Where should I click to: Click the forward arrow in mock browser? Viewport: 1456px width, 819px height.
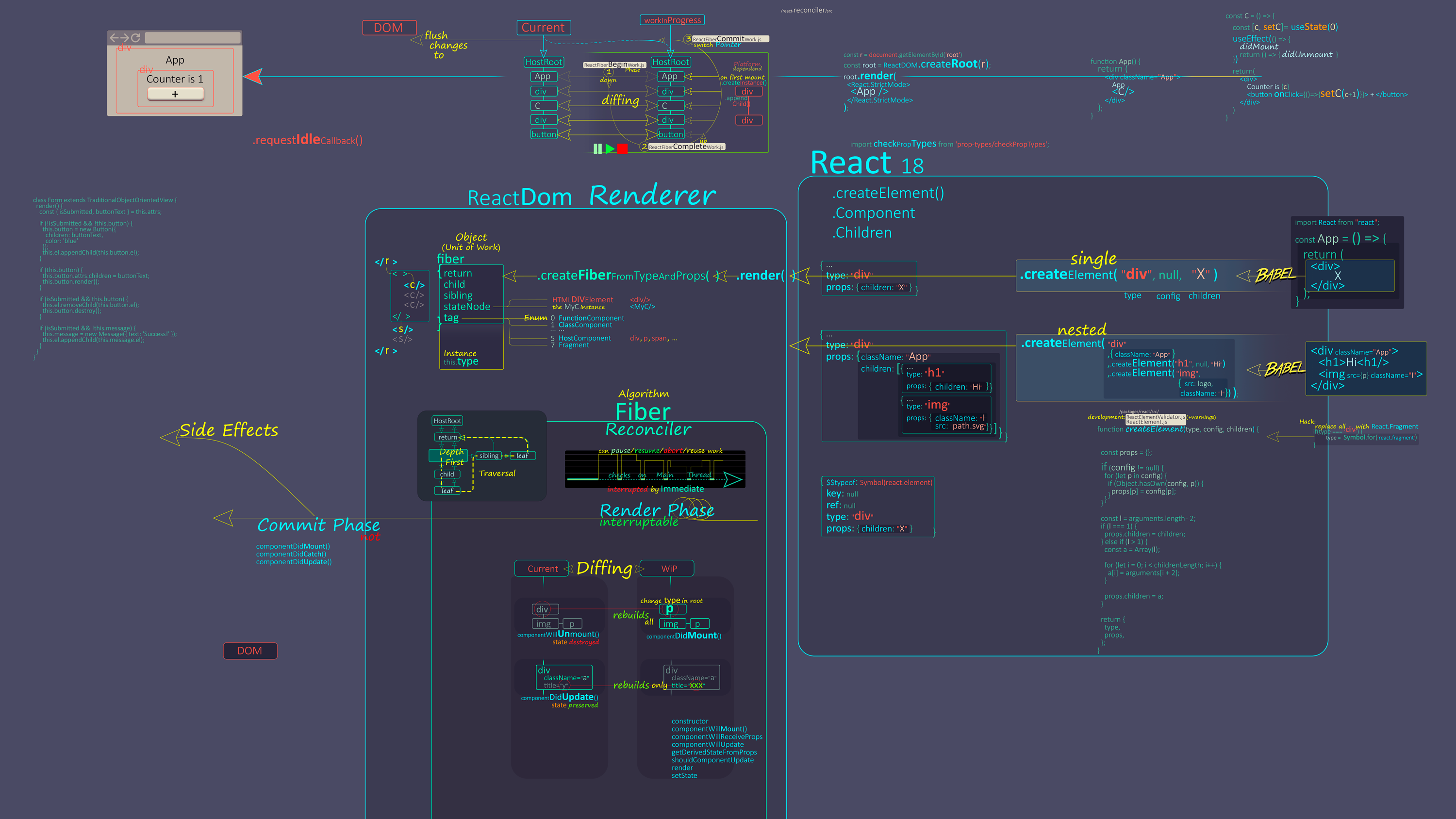click(x=125, y=38)
